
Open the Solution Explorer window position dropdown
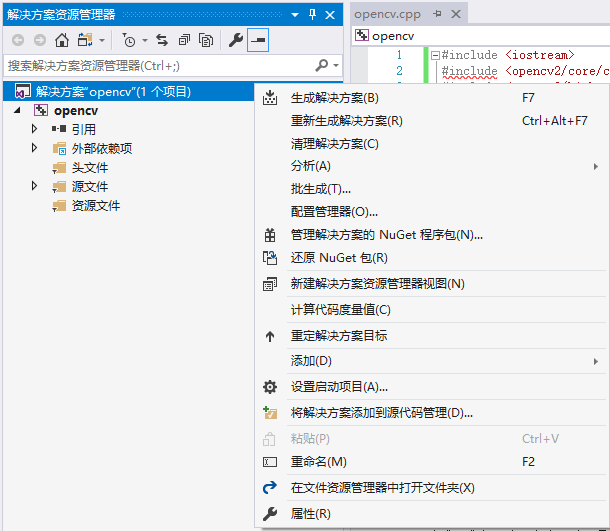pyautogui.click(x=295, y=15)
